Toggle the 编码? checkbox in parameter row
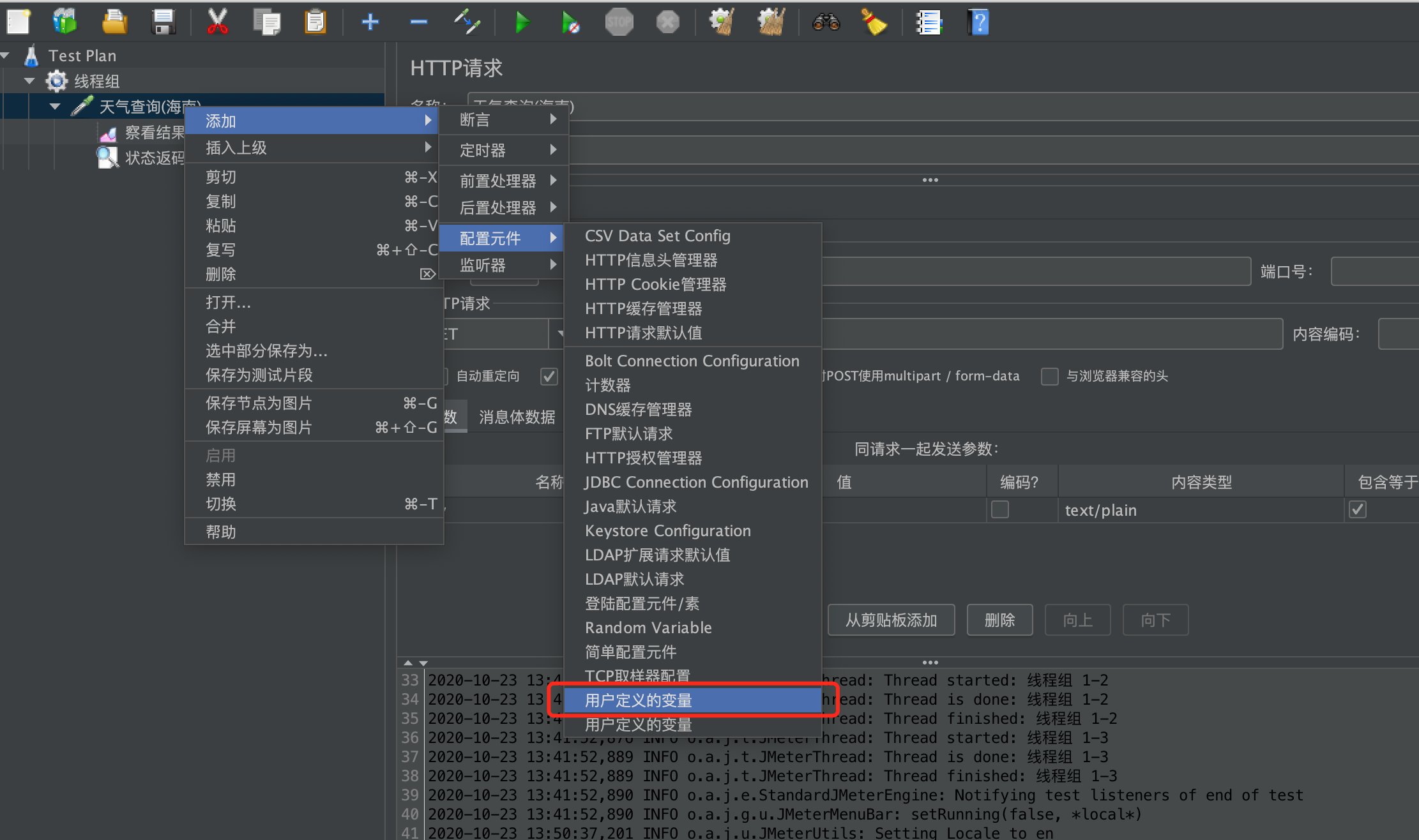Viewport: 1419px width, 840px height. (x=999, y=509)
